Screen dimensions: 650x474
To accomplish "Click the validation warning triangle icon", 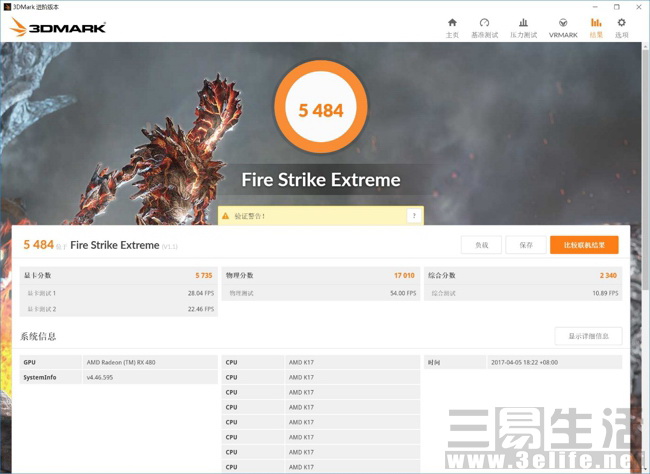I will pos(226,216).
